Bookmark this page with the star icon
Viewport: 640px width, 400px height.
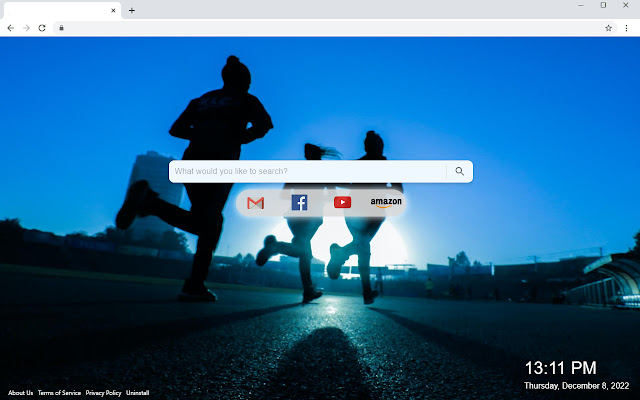608,28
